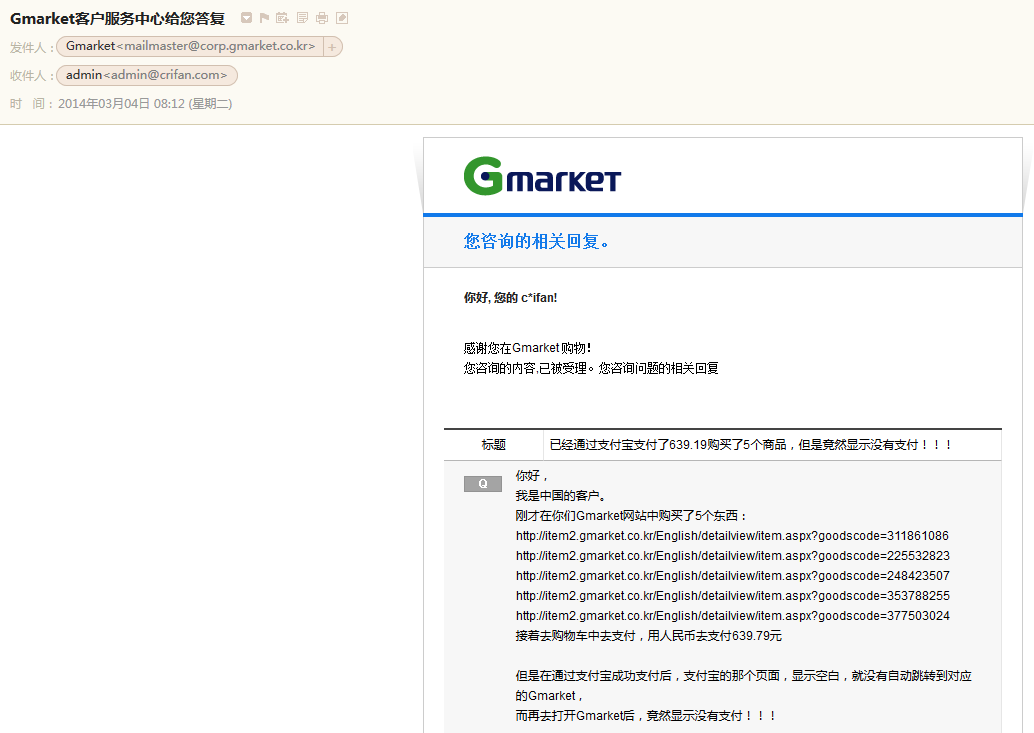Click the gray Q badge in question section

[483, 484]
